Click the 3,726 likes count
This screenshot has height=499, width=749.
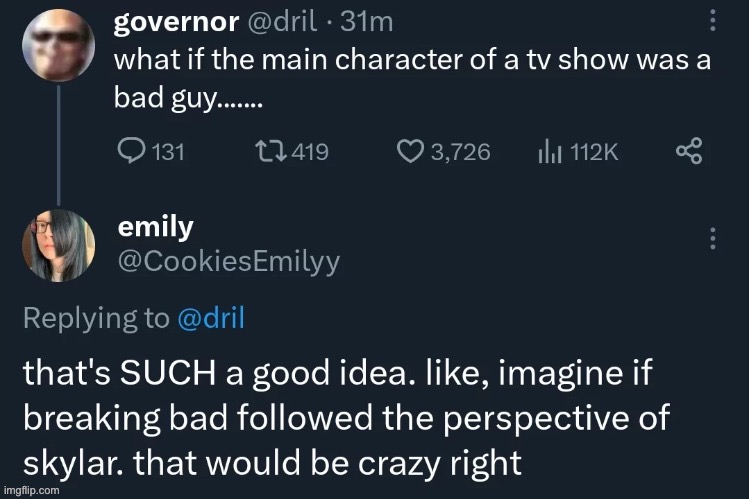(460, 151)
